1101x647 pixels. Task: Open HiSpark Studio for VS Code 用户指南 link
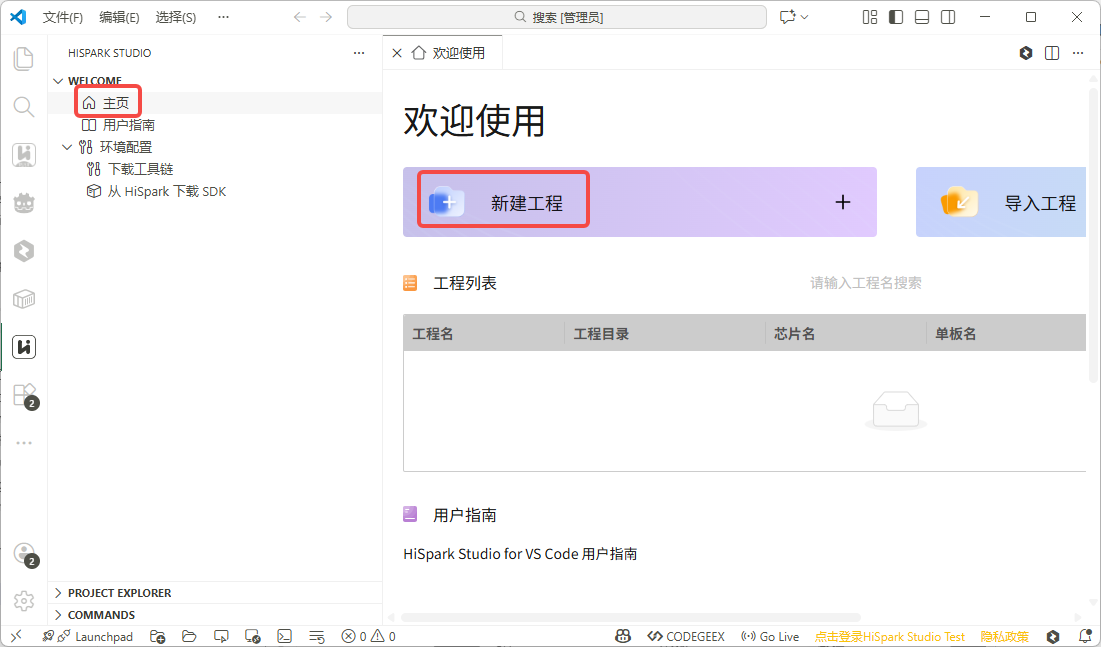tap(520, 554)
